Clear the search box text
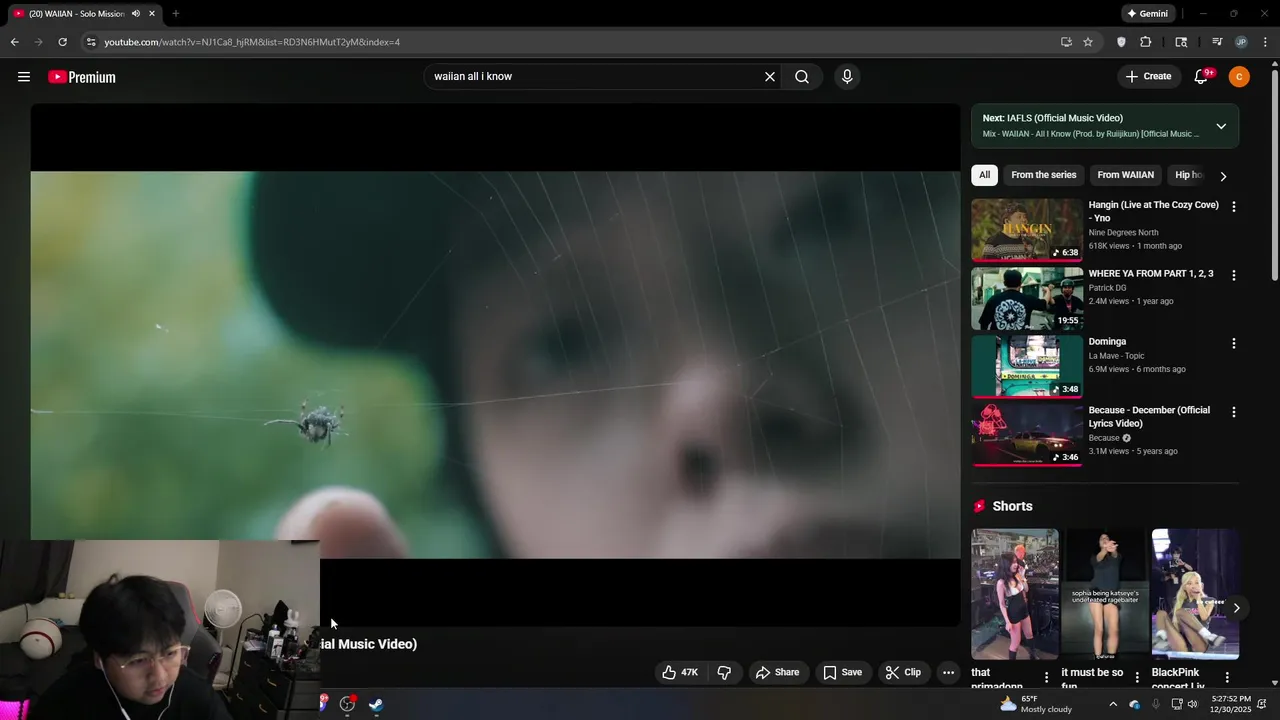Screen dimensions: 1280x720 coord(770,77)
